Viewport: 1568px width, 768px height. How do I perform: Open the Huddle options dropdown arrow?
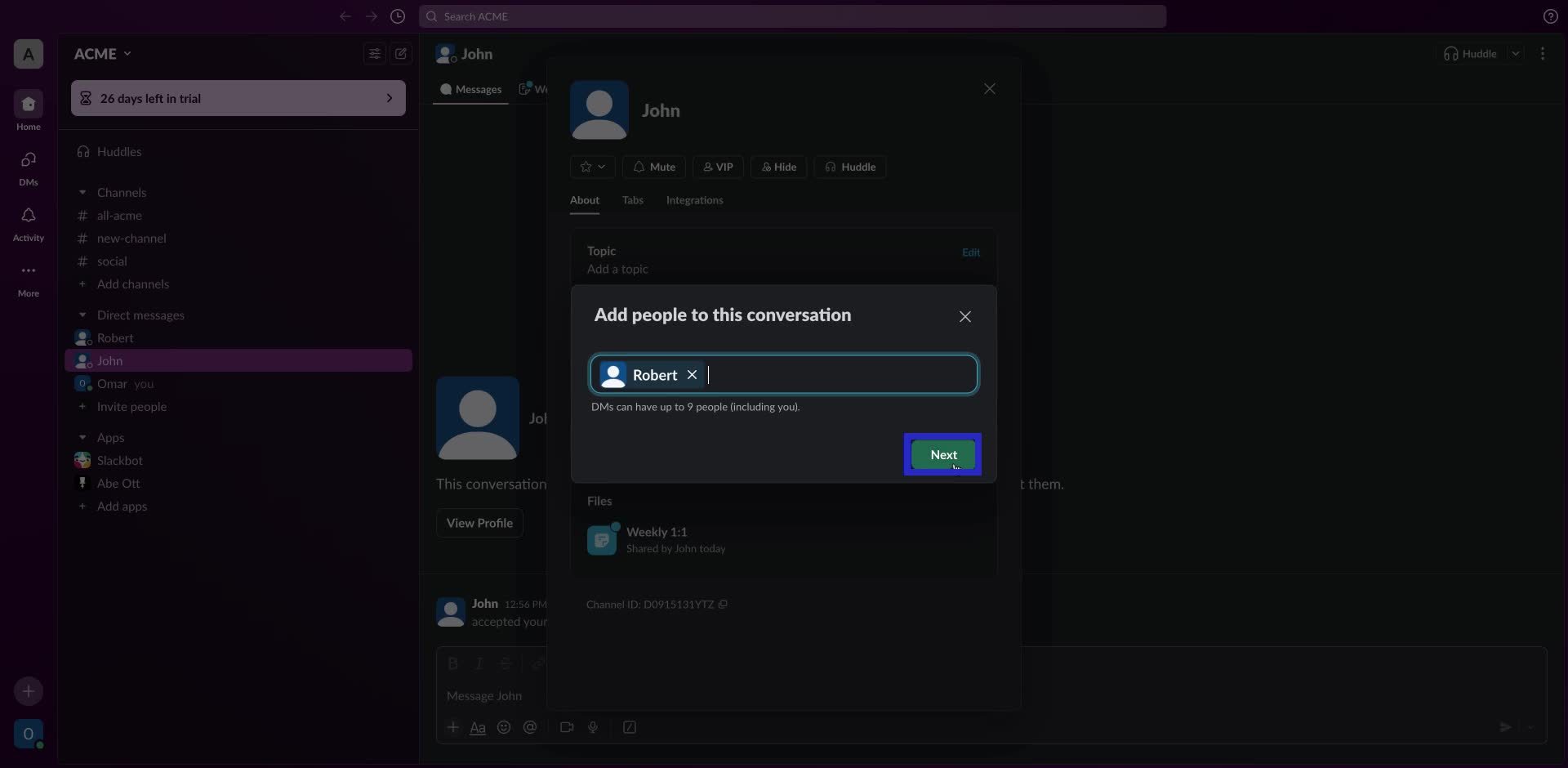click(x=1517, y=53)
